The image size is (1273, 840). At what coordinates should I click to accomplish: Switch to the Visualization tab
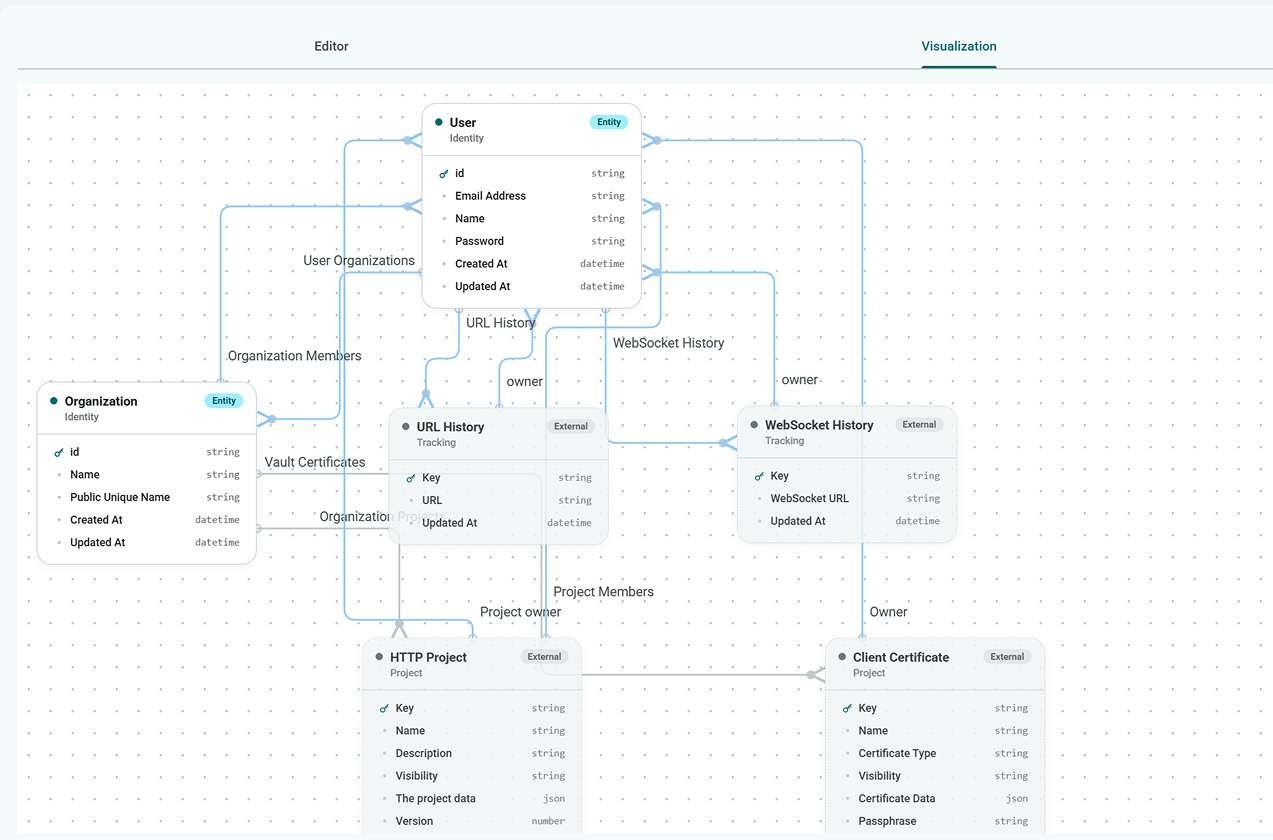(958, 46)
